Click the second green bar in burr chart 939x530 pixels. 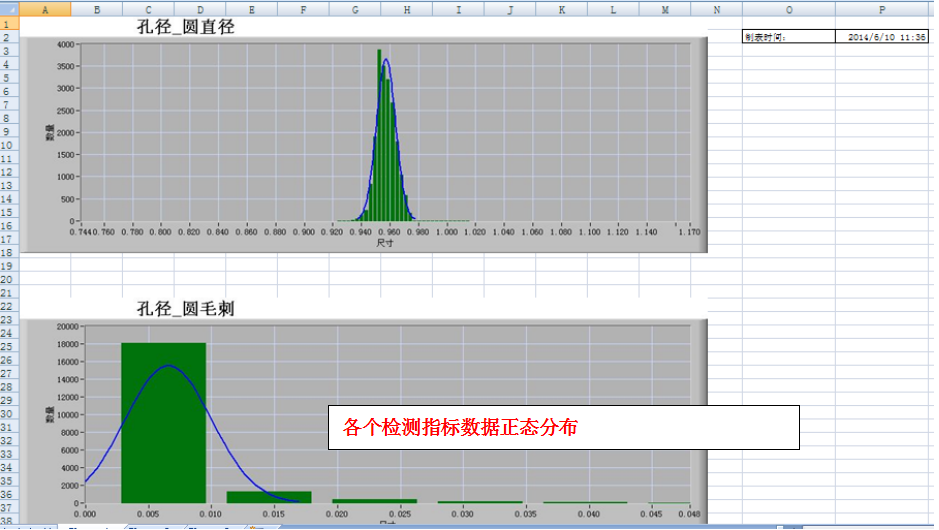(268, 497)
